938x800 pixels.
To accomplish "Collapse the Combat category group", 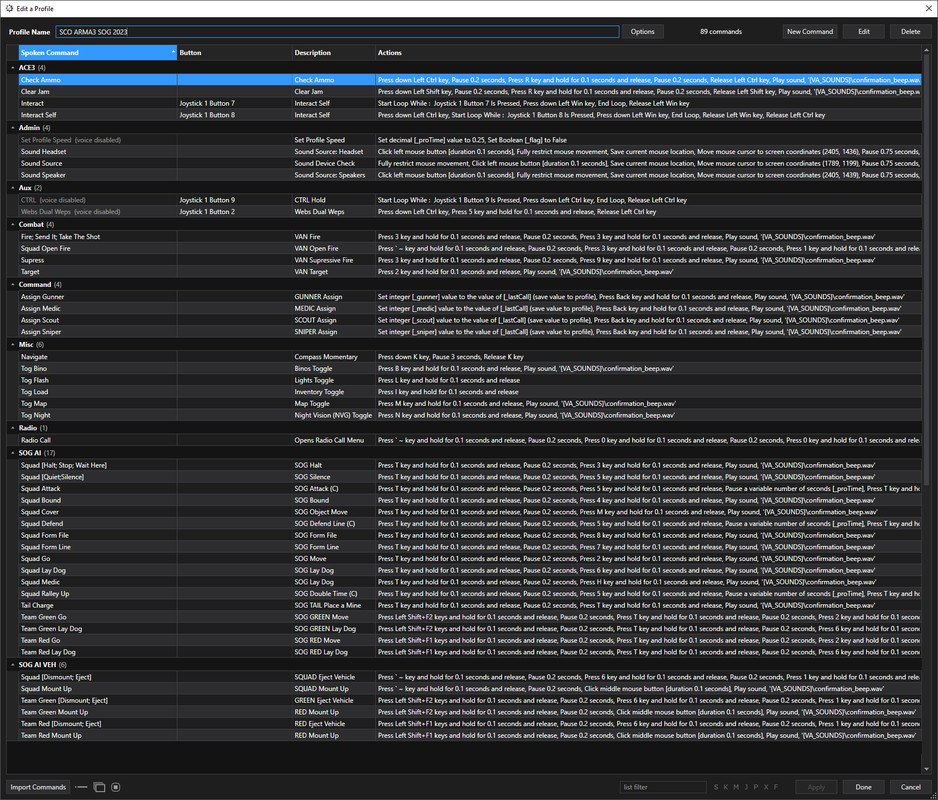I will pyautogui.click(x=13, y=224).
